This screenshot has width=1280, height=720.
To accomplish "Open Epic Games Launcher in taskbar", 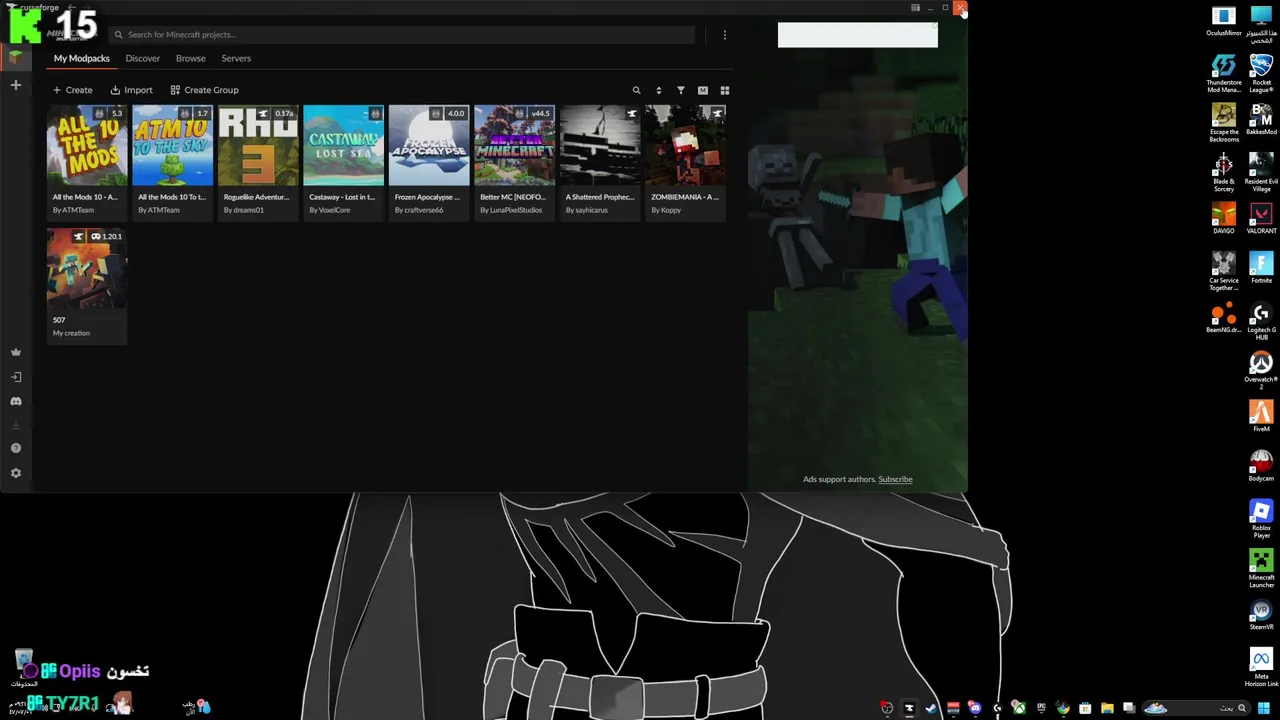I will pos(1041,708).
